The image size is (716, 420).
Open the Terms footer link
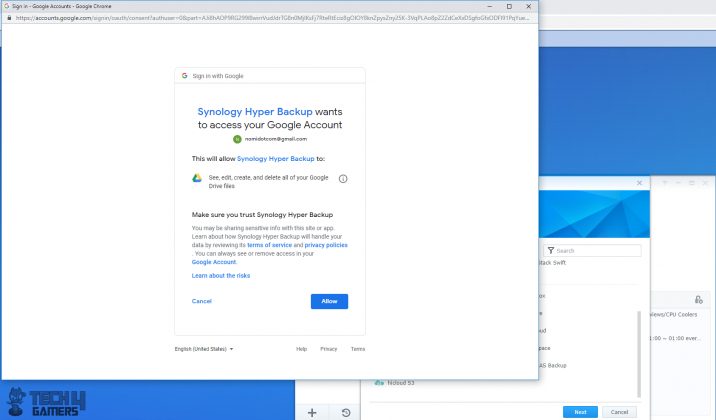pos(358,349)
